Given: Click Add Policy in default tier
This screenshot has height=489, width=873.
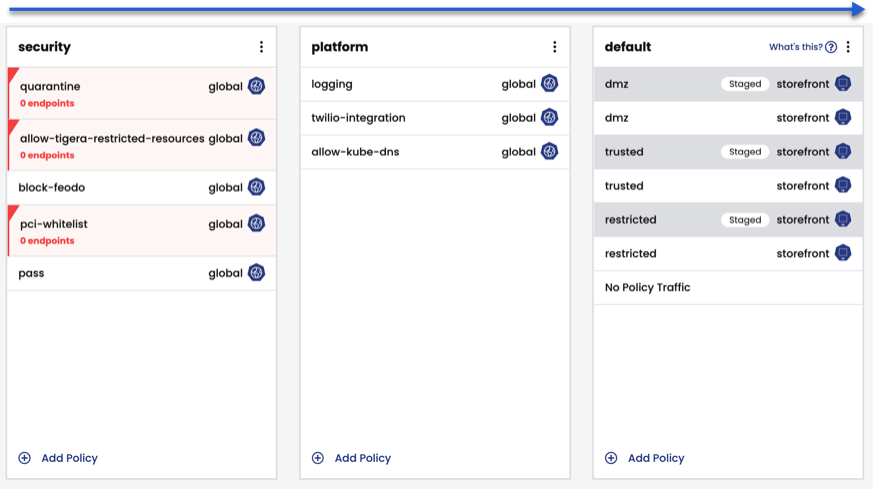Looking at the screenshot, I should pyautogui.click(x=655, y=458).
